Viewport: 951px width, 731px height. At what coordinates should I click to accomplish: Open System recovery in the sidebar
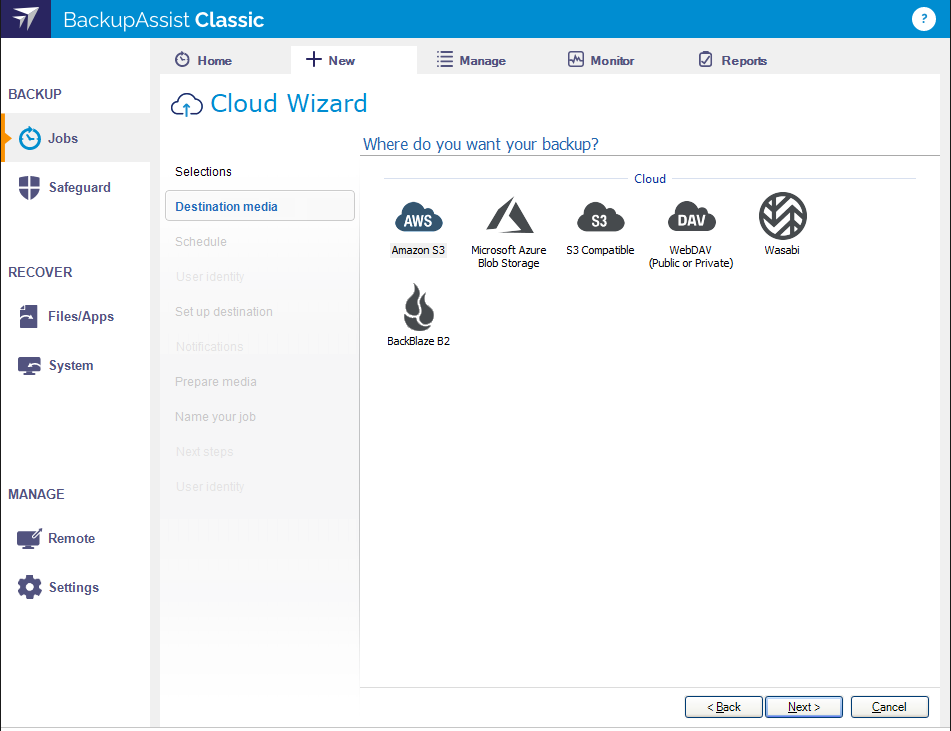[75, 365]
